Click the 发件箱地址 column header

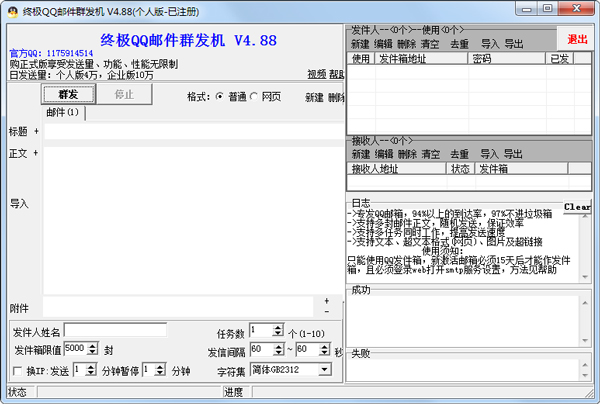[x=421, y=59]
